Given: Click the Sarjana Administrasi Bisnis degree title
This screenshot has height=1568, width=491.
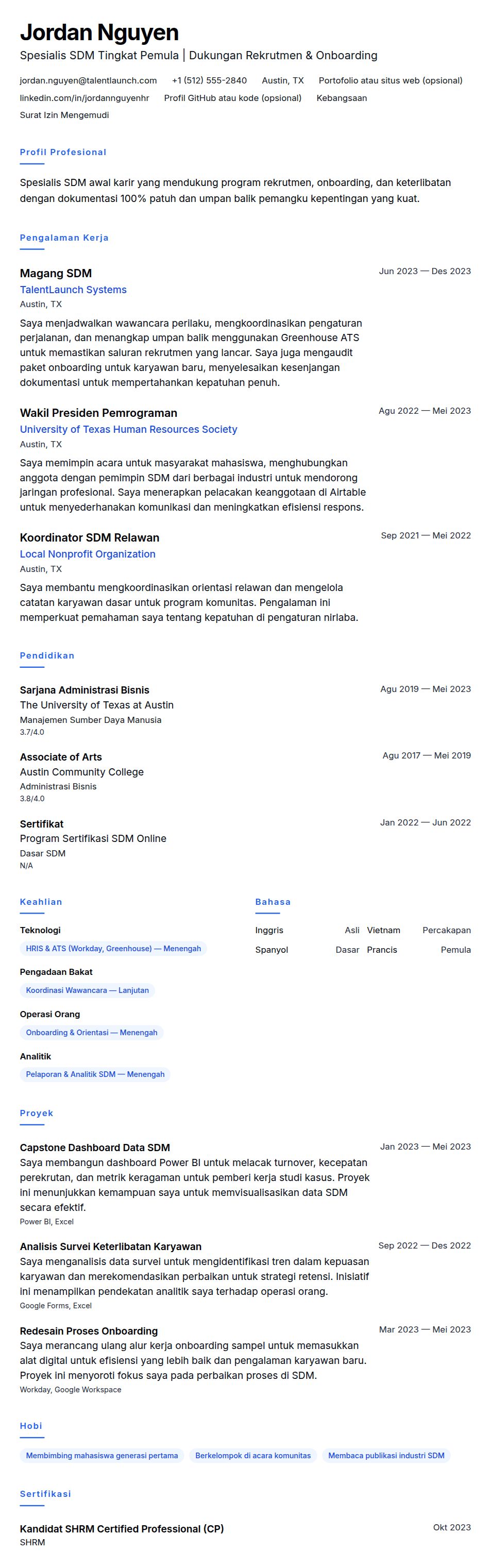Looking at the screenshot, I should [84, 690].
